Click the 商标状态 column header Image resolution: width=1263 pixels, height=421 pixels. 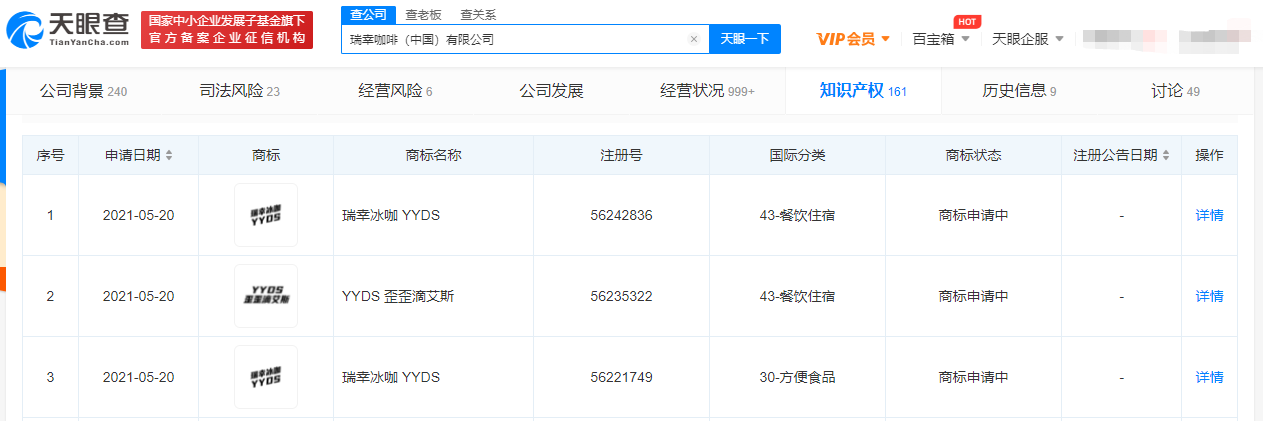tap(973, 156)
